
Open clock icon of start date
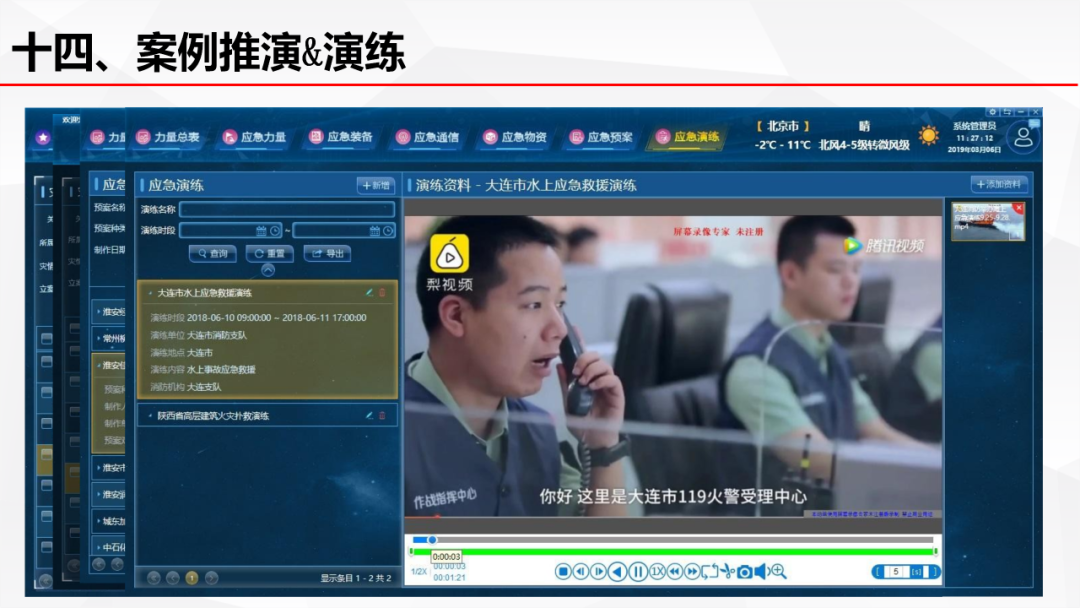coord(275,231)
